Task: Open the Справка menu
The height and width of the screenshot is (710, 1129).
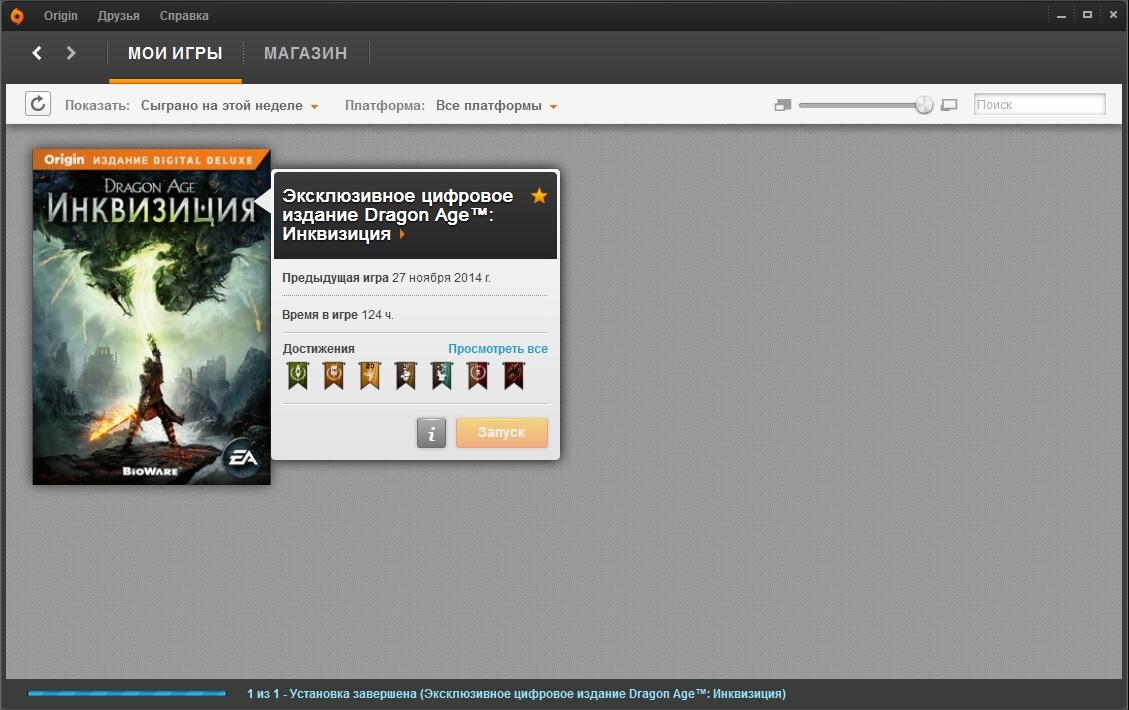Action: [184, 16]
